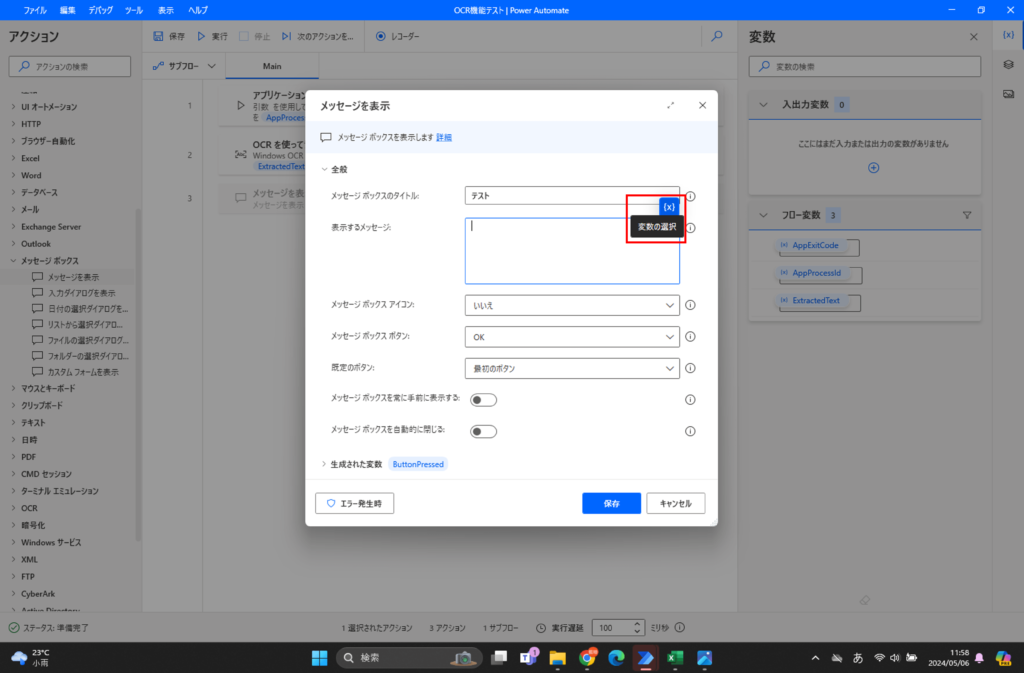Image resolution: width=1024 pixels, height=673 pixels.
Task: Open the message box buttons dropdown
Action: [572, 337]
